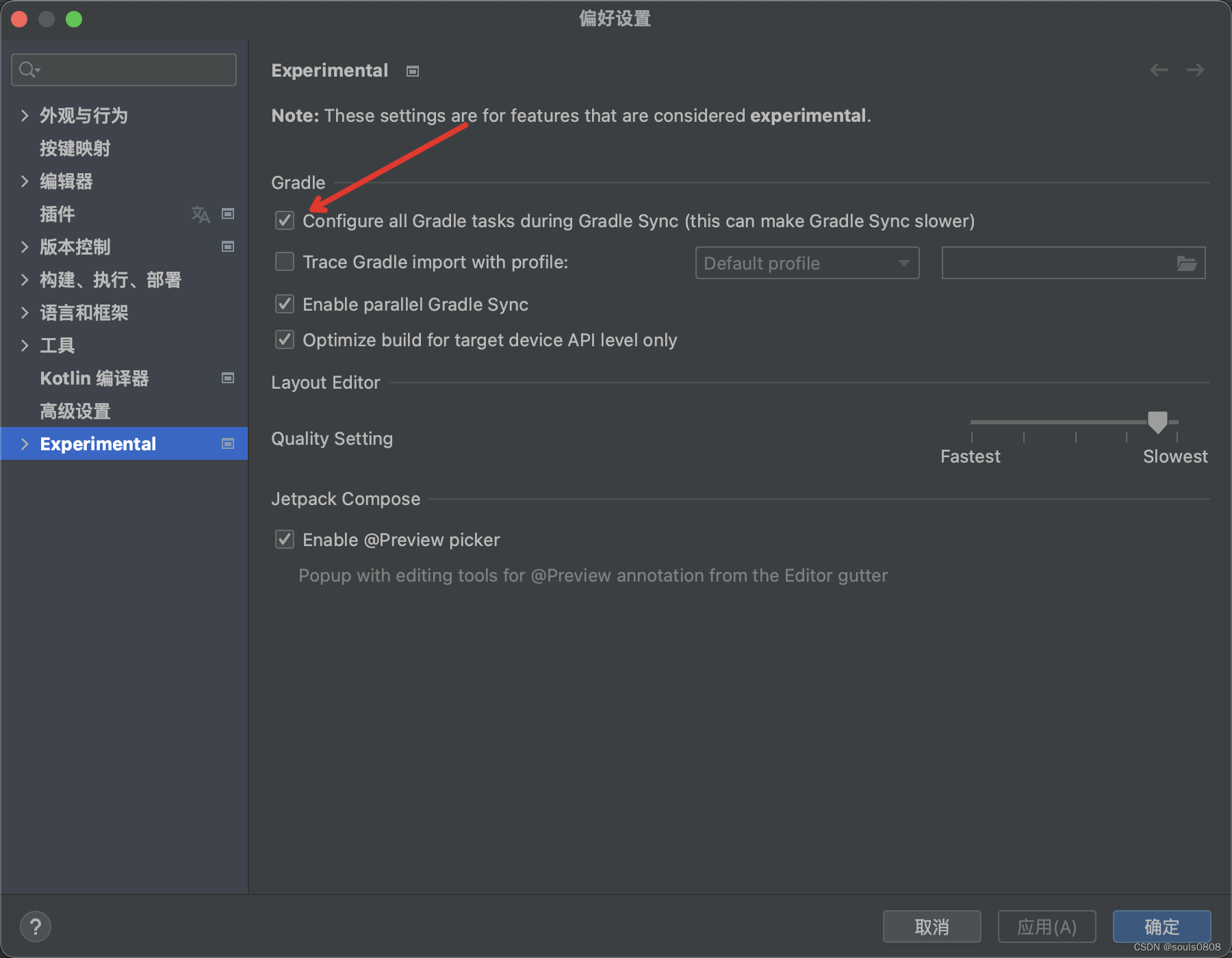The height and width of the screenshot is (958, 1232).
Task: Click the 取消 button
Action: pos(932,927)
